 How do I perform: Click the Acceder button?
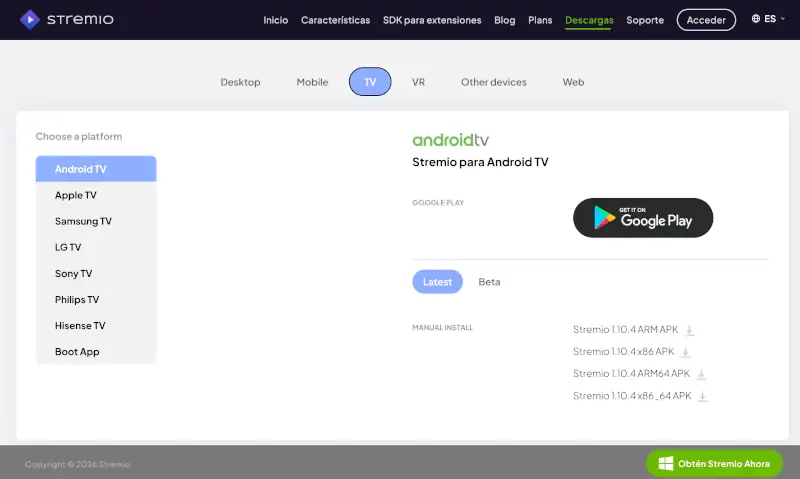[x=706, y=20]
